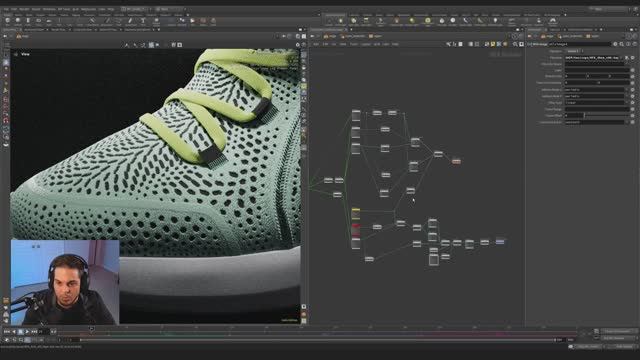Click the node name field in parameter pane
The width and height of the screenshot is (640, 360).
[x=580, y=44]
